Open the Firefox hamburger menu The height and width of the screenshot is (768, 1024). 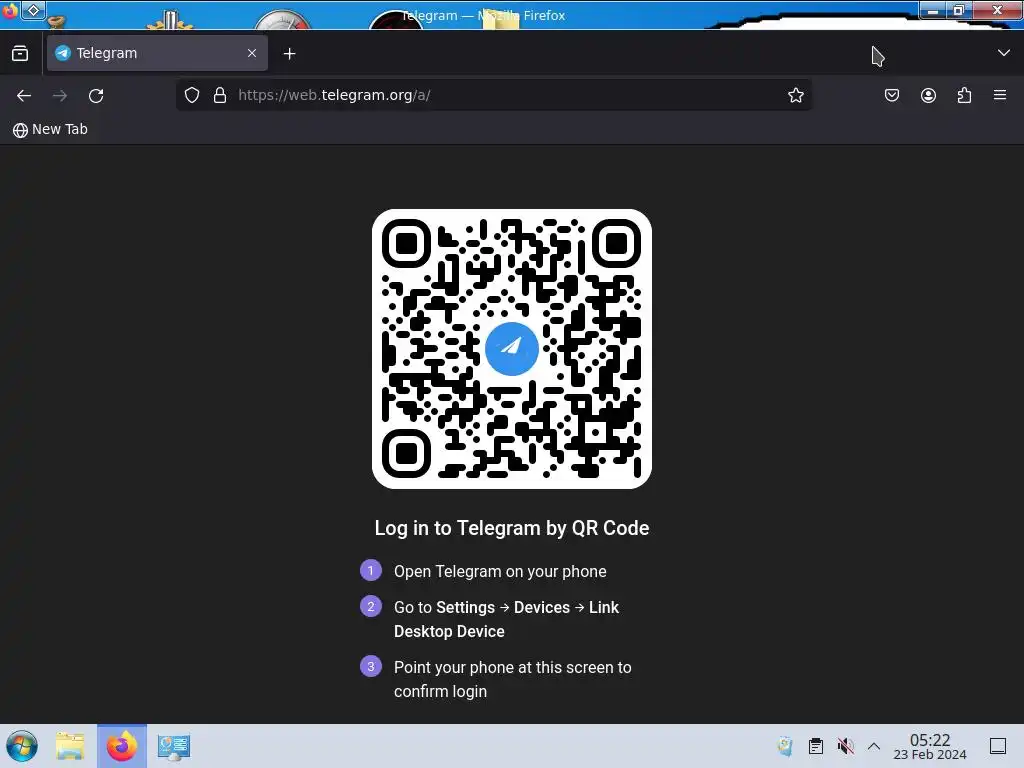click(1000, 95)
